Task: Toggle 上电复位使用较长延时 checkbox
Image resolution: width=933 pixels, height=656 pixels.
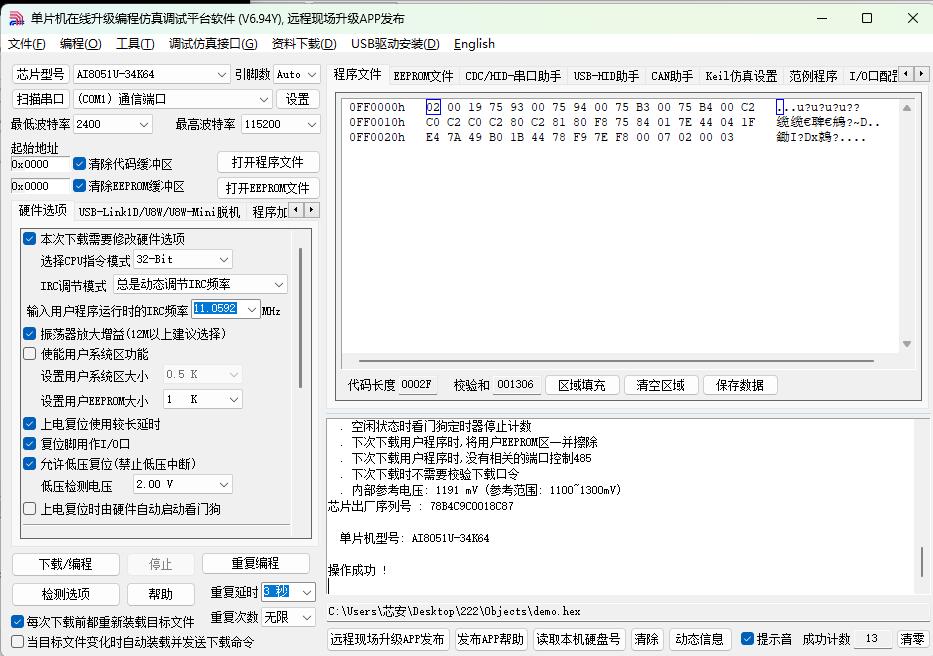Action: [x=29, y=424]
